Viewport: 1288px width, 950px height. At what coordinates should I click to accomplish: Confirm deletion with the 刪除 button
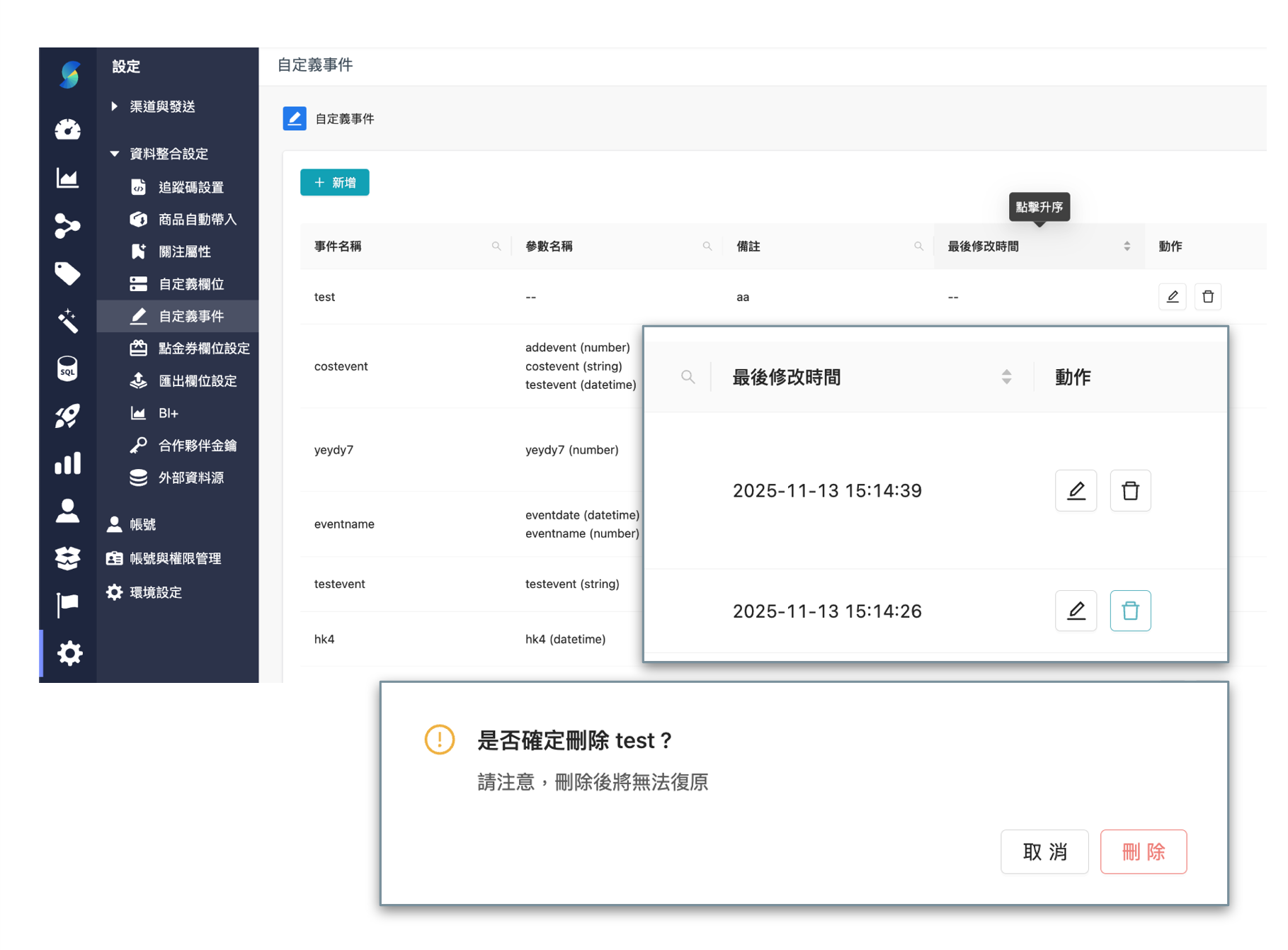(1142, 852)
